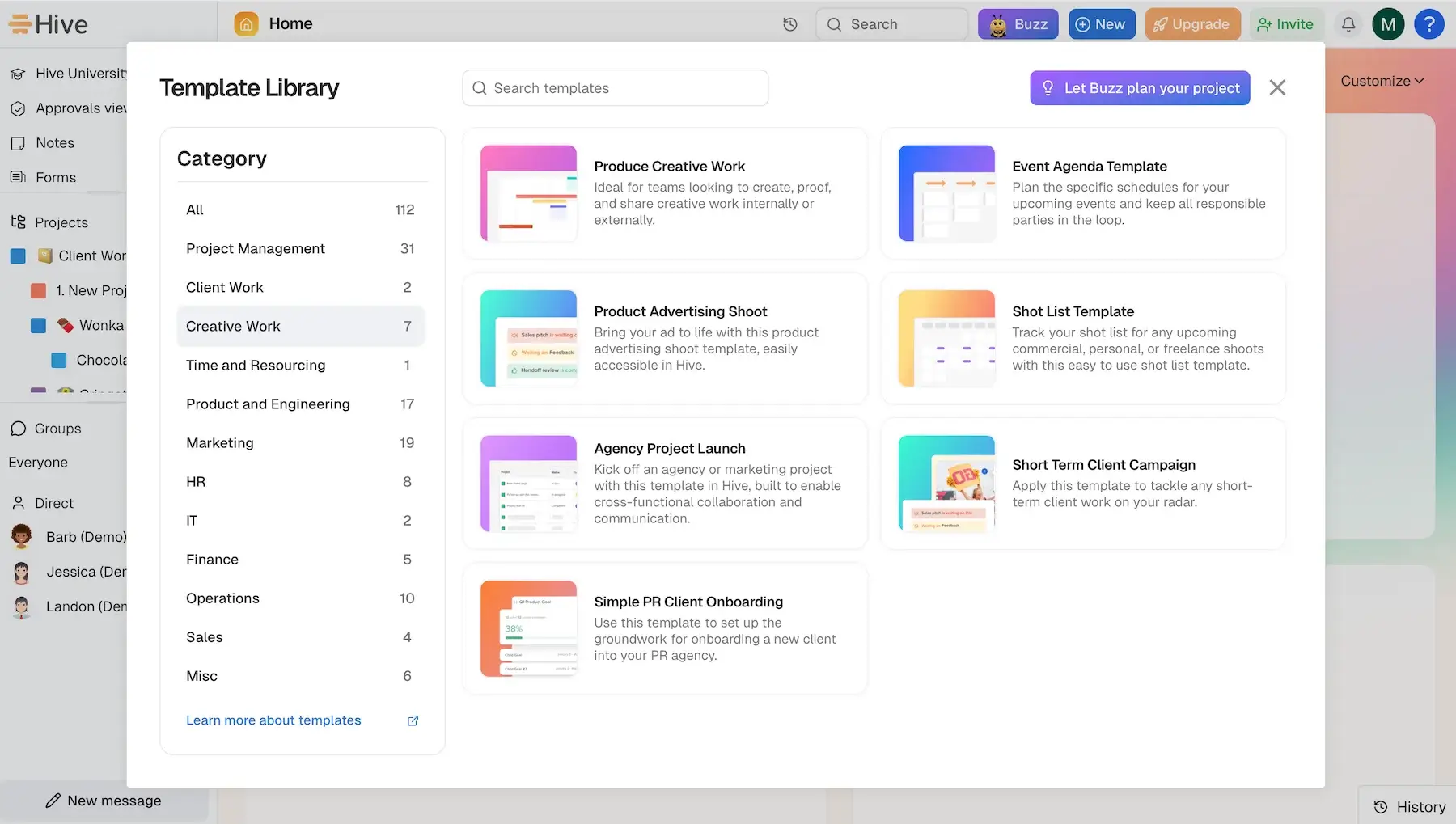Select the Project Management category
This screenshot has width=1456, height=824.
pos(301,248)
